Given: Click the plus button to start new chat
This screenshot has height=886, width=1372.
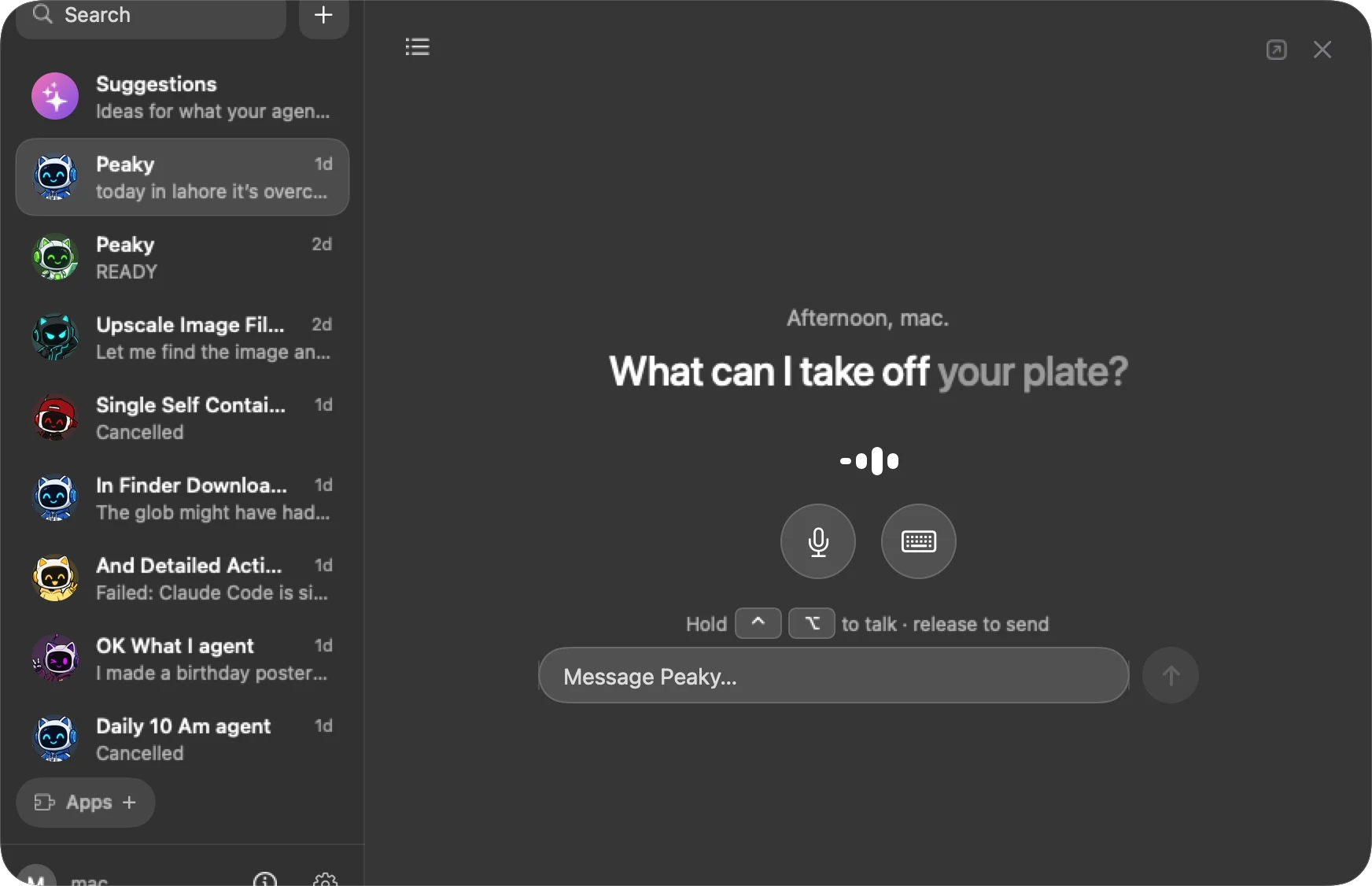Looking at the screenshot, I should (x=323, y=15).
